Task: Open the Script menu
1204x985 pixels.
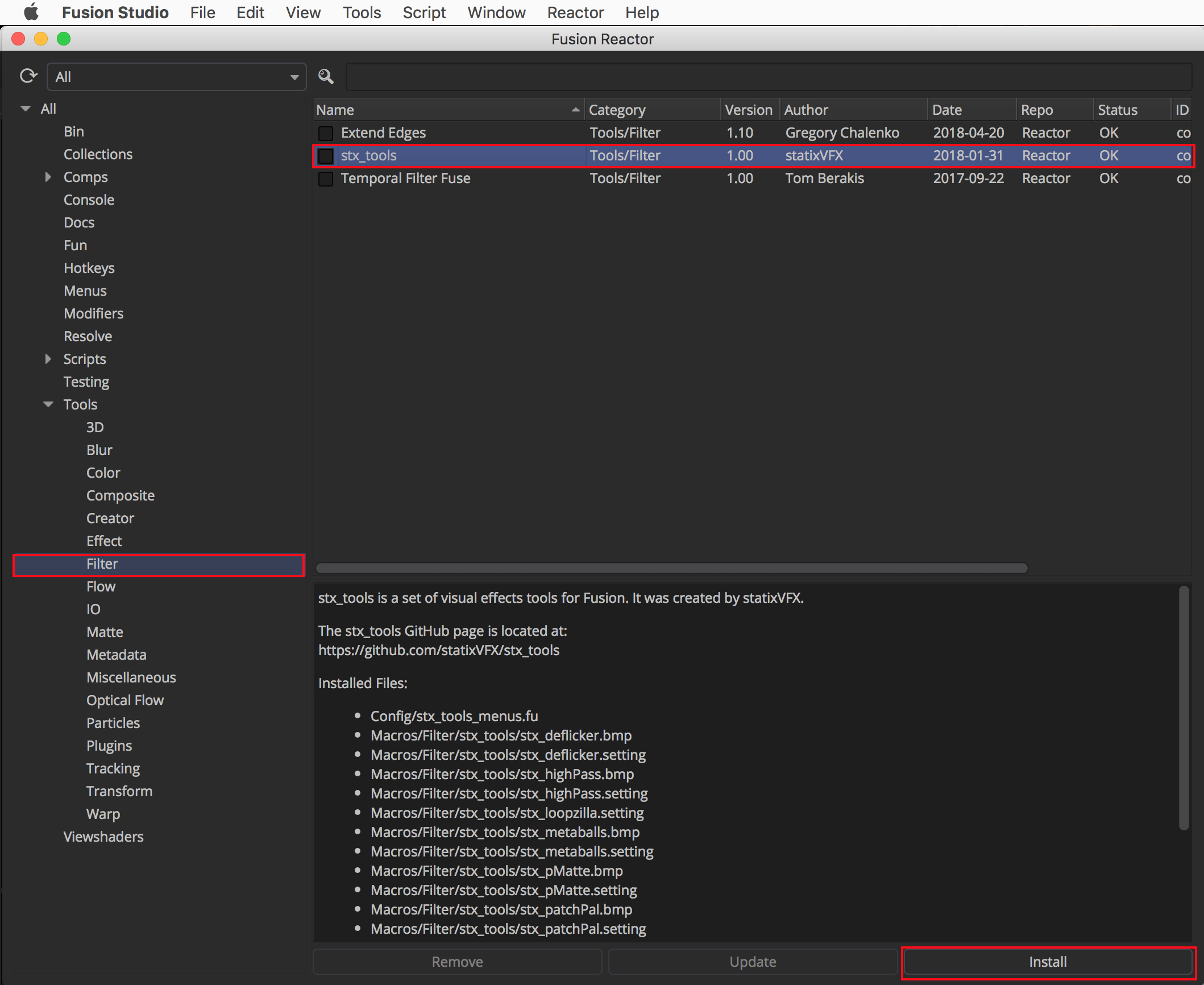Action: tap(424, 12)
